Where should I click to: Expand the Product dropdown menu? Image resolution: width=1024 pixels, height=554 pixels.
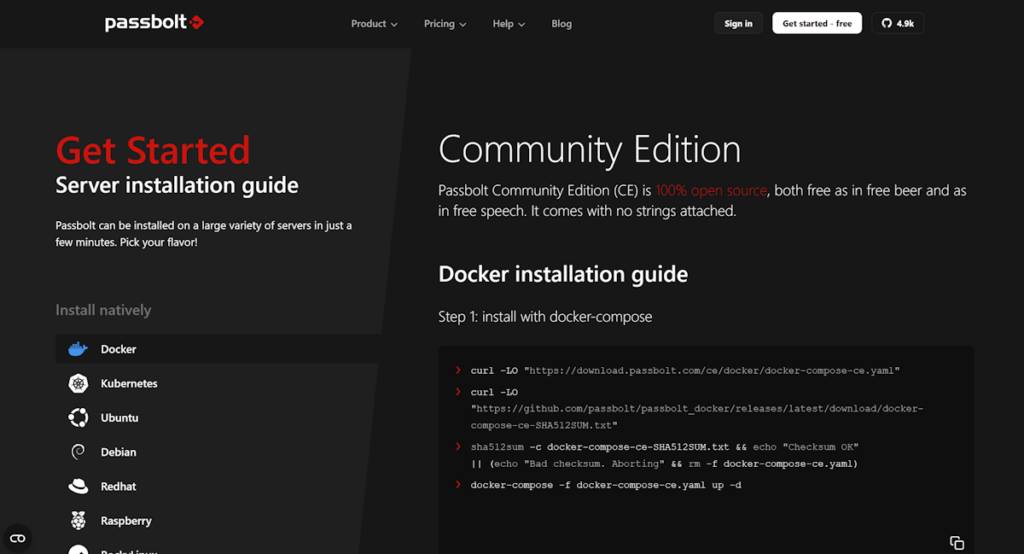tap(374, 24)
